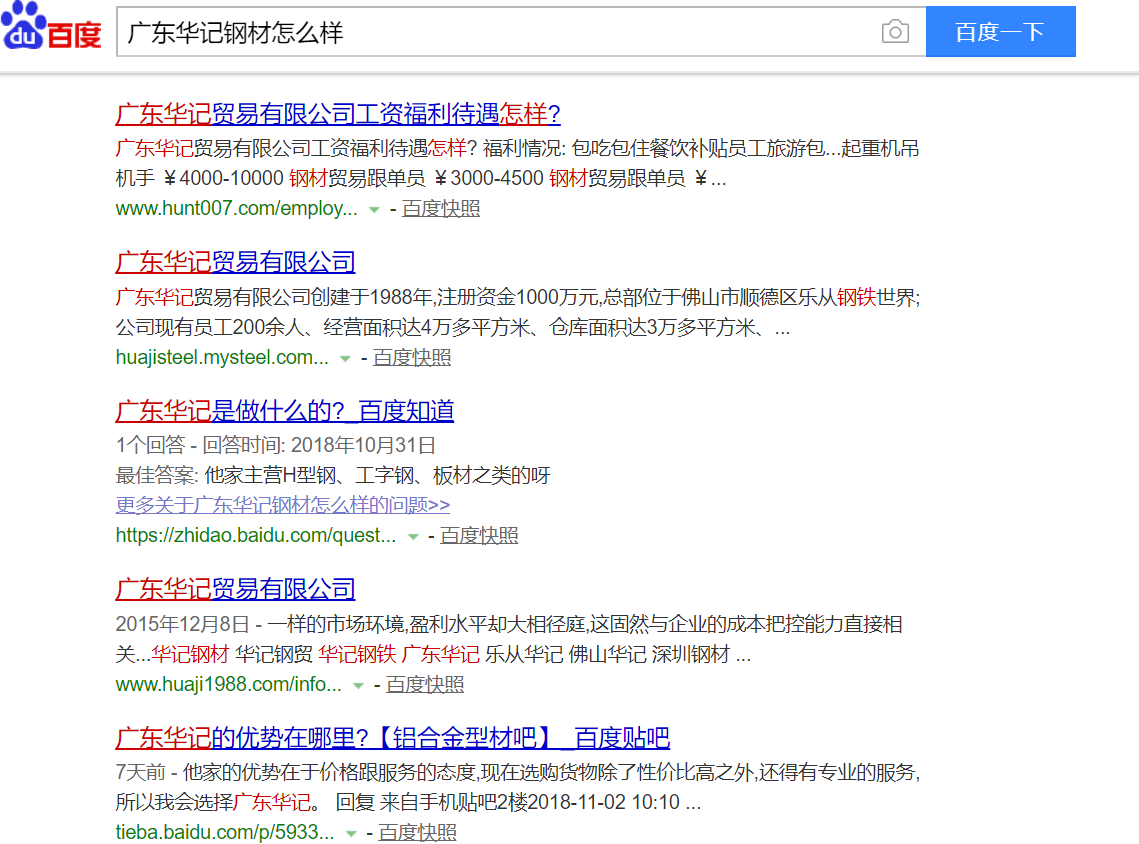1139x844 pixels.
Task: Open 广东华记是做什么的?_百度知道 result
Action: 285,411
